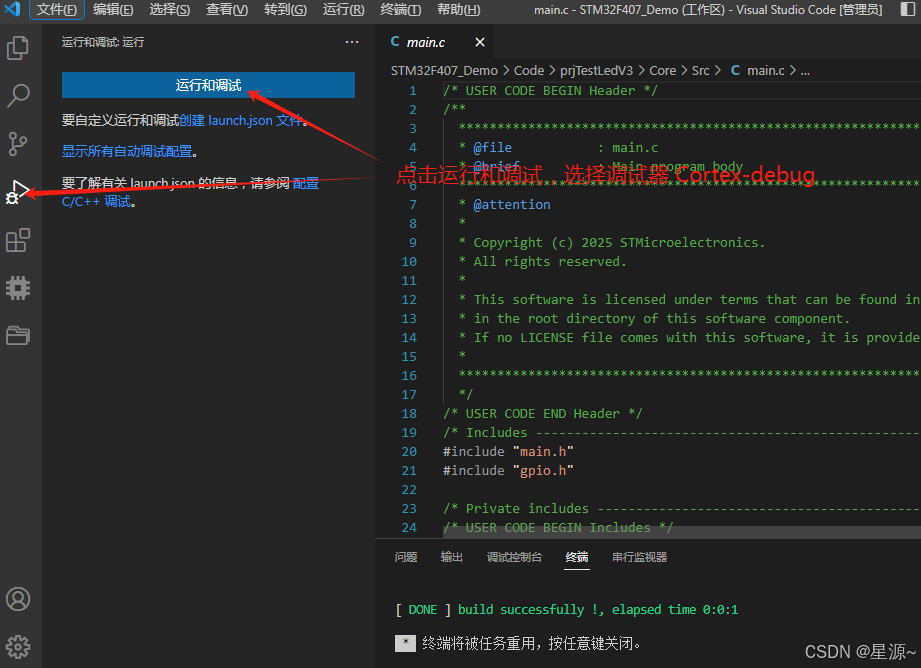The height and width of the screenshot is (668, 921).
Task: Switch to the 终端 panel tab
Action: (577, 557)
